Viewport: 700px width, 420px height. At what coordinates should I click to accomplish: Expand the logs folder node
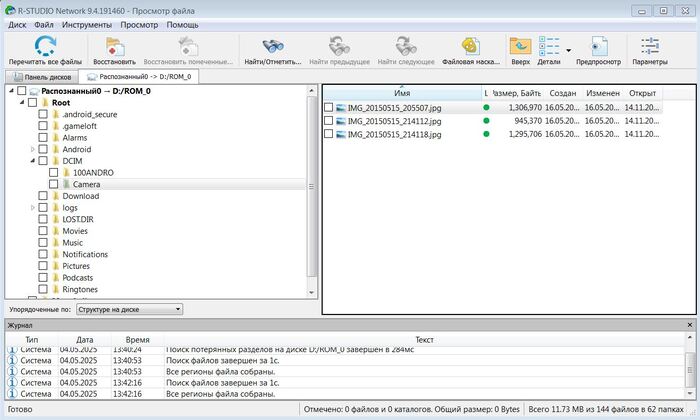point(33,208)
